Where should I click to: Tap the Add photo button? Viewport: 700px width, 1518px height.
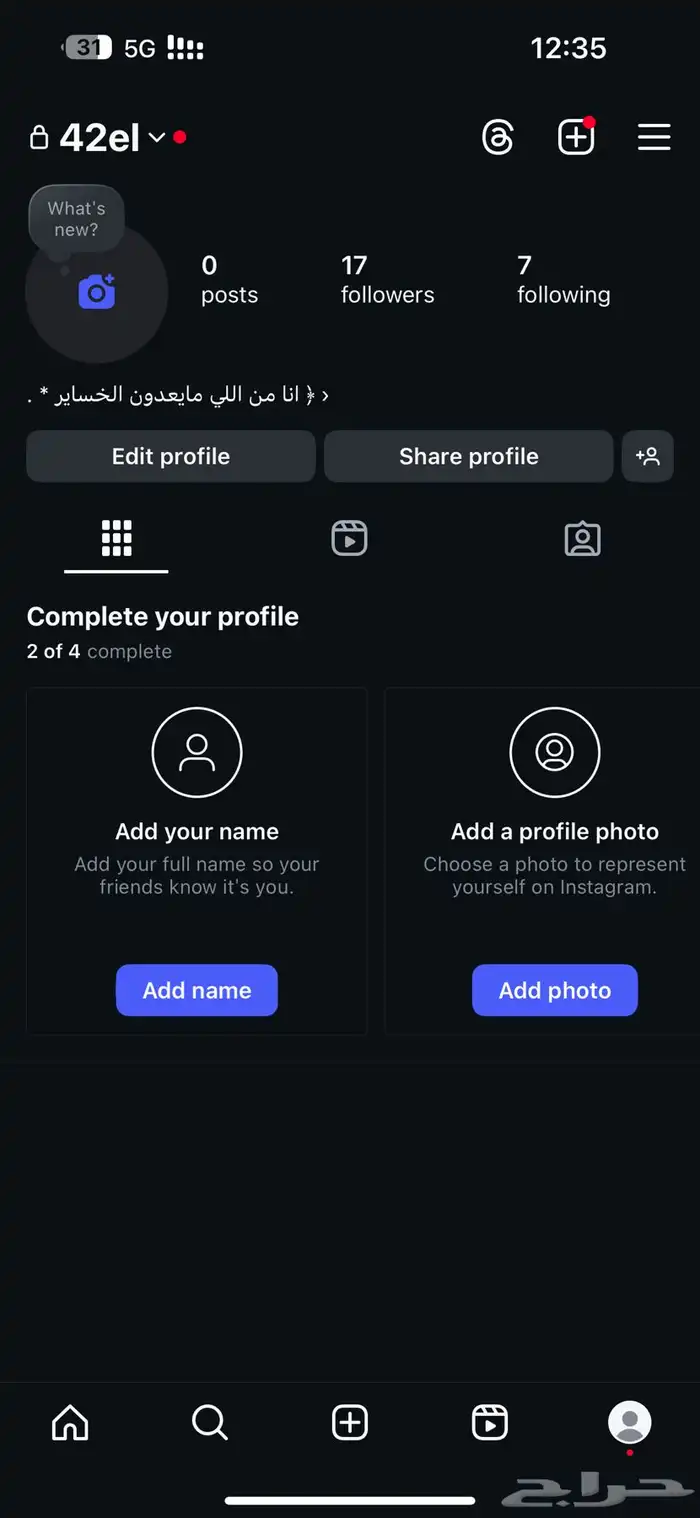[555, 990]
